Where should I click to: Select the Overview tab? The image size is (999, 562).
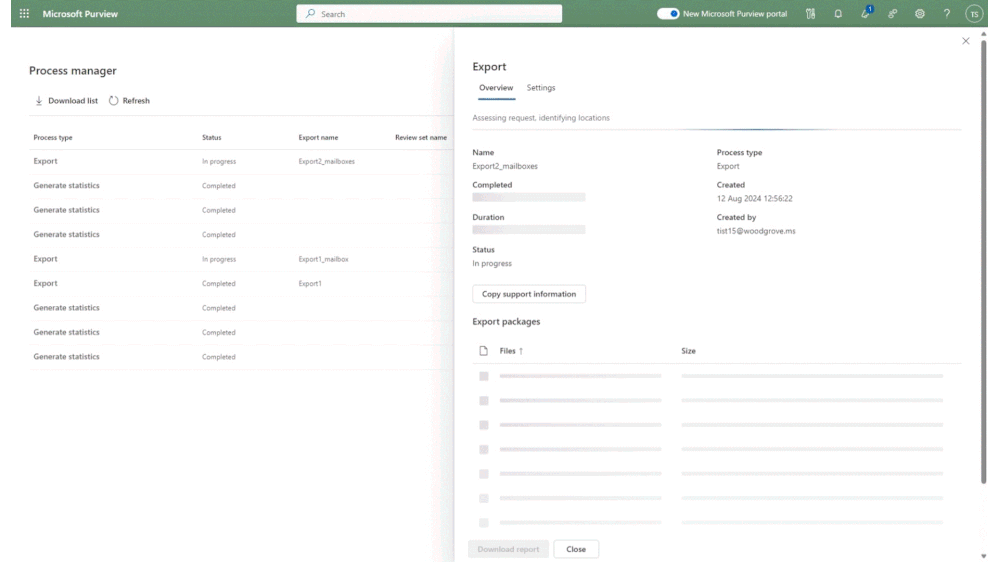point(496,88)
